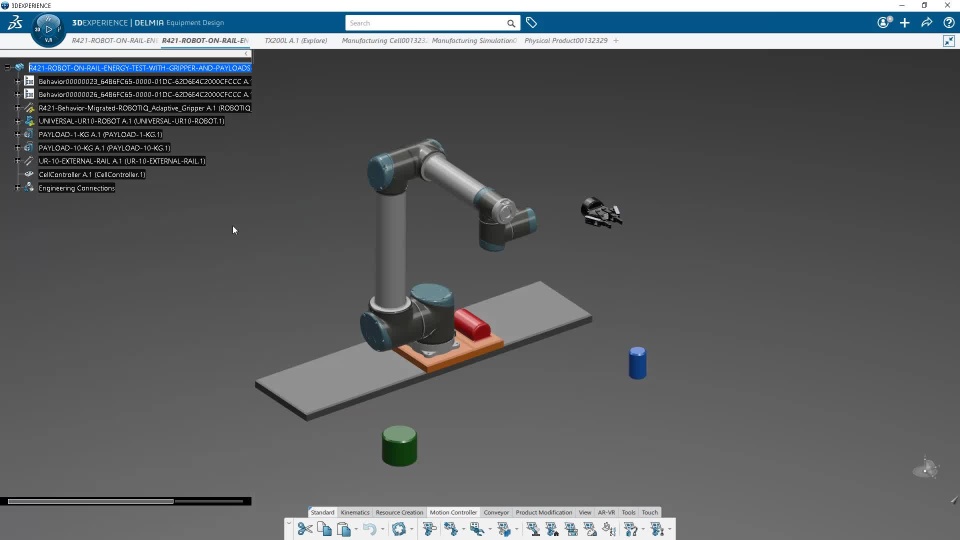Expand the Behavior00000026 tree node

(x=18, y=94)
